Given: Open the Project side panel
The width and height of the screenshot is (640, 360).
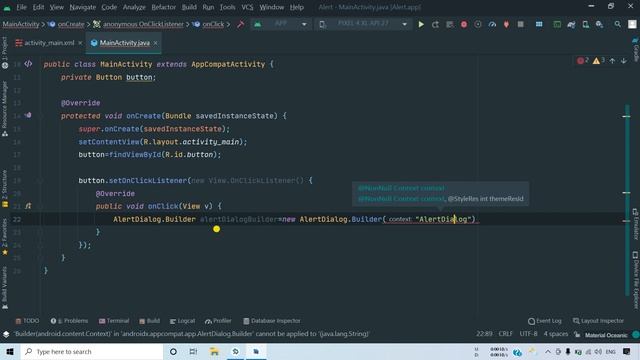Looking at the screenshot, I should (x=5, y=52).
